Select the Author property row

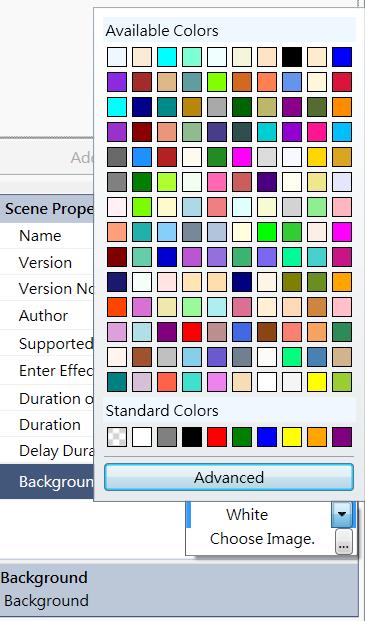(x=47, y=316)
